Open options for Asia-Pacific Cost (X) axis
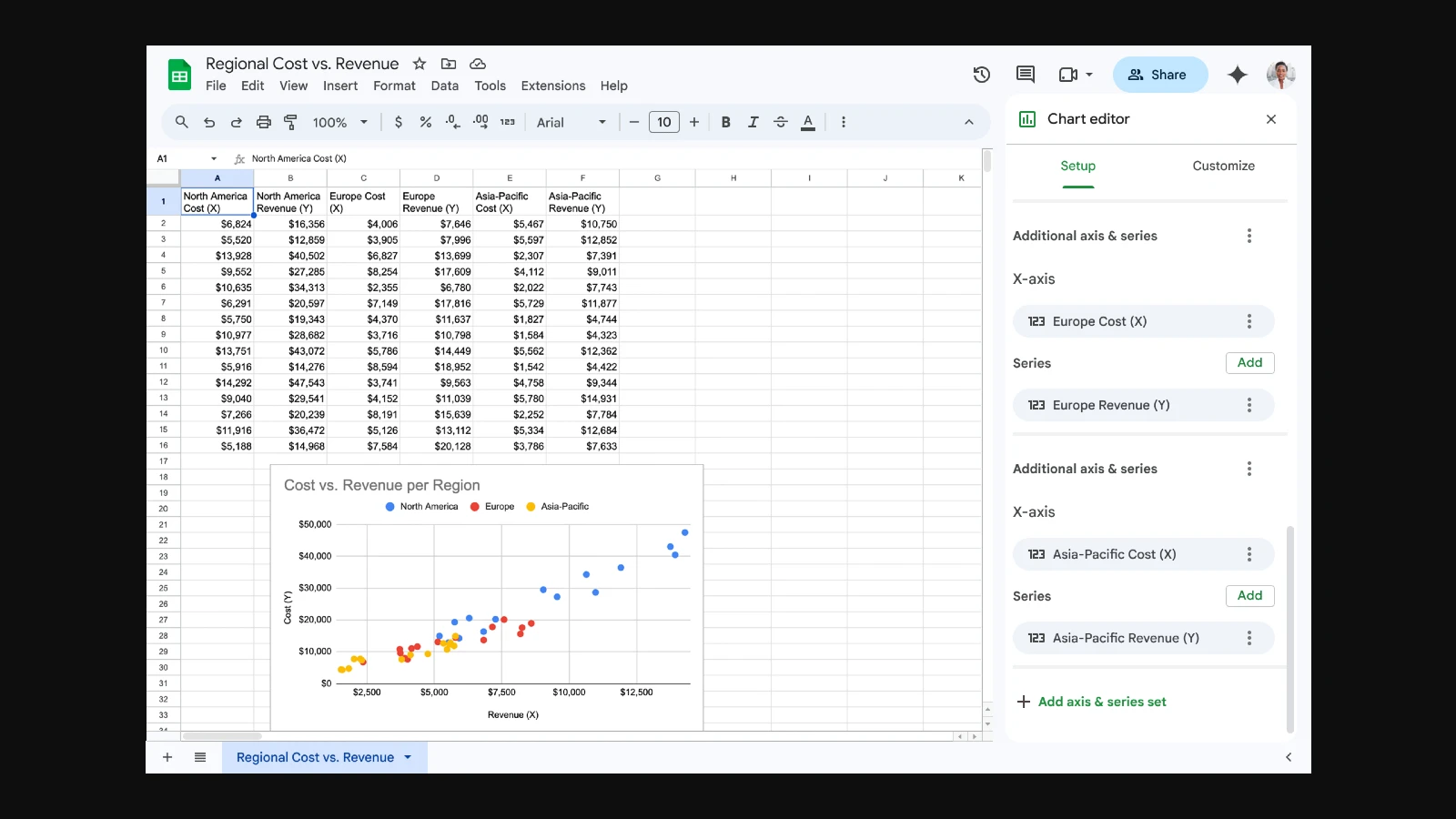This screenshot has width=1456, height=819. click(x=1249, y=554)
